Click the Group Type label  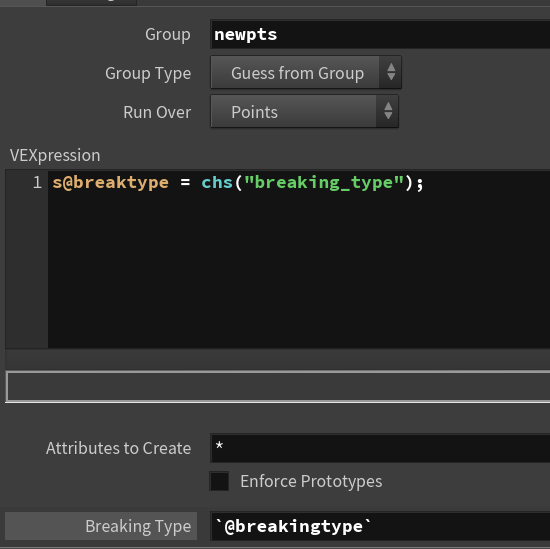(x=148, y=74)
